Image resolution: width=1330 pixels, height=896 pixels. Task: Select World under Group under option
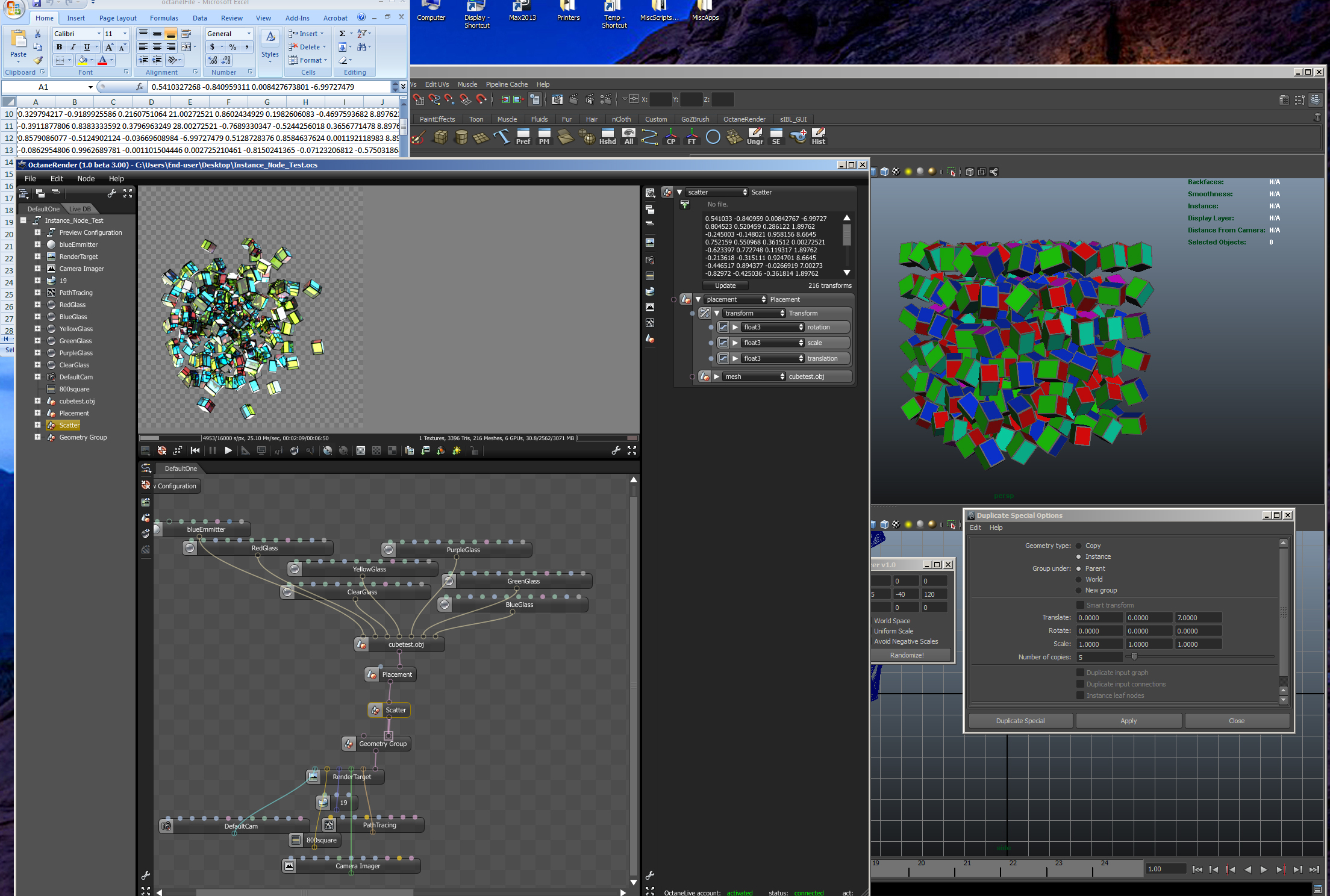point(1079,579)
